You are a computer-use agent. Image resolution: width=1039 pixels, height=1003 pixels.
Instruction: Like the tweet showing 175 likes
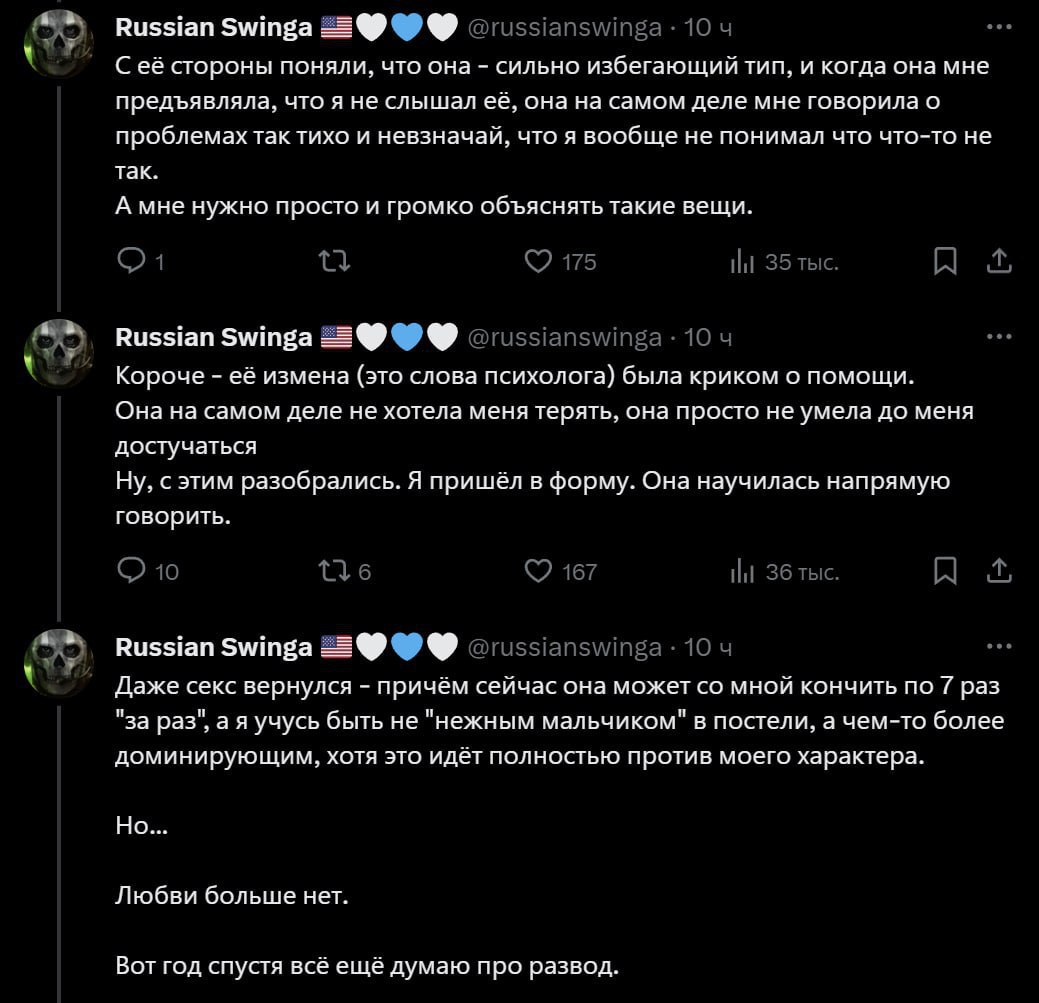coord(539,262)
